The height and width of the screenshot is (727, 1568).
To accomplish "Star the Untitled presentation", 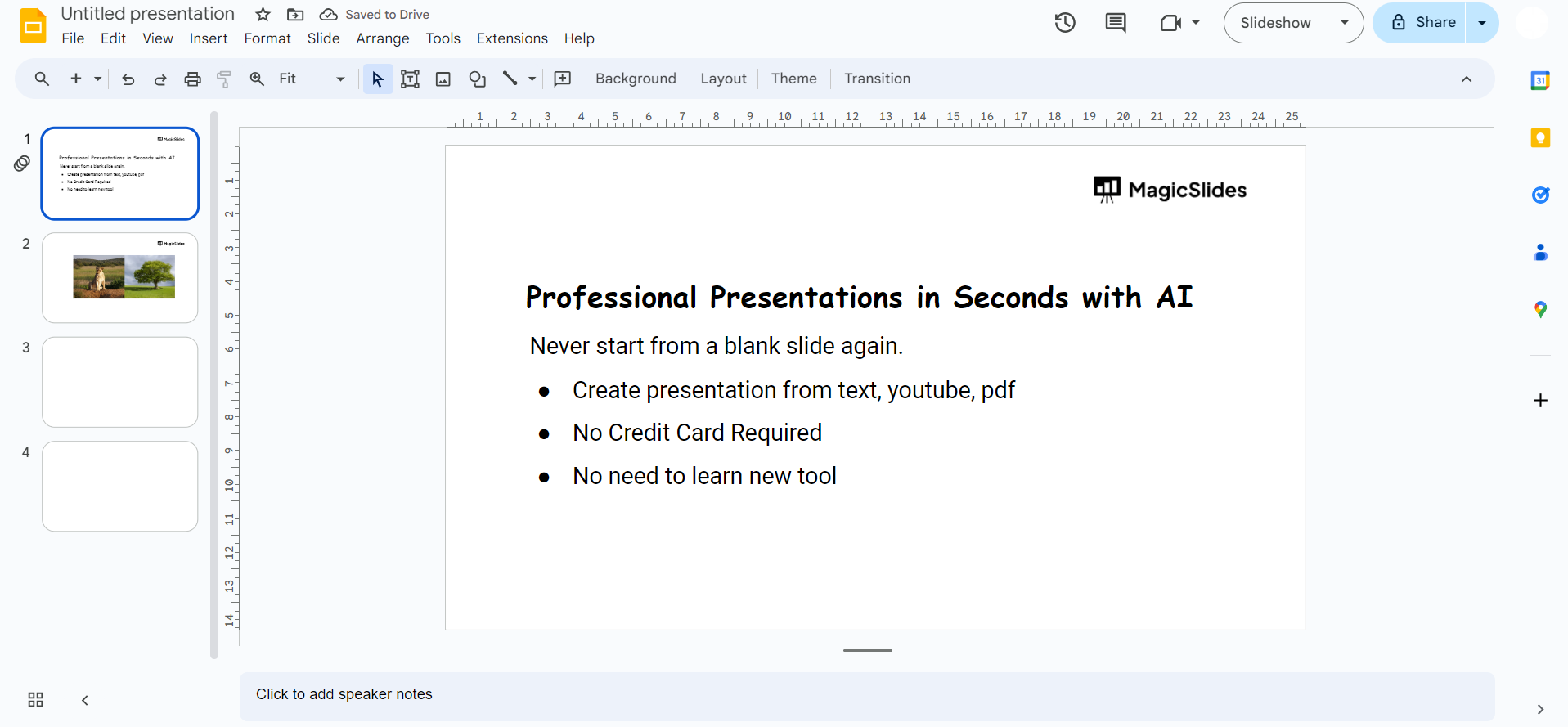I will tap(263, 14).
